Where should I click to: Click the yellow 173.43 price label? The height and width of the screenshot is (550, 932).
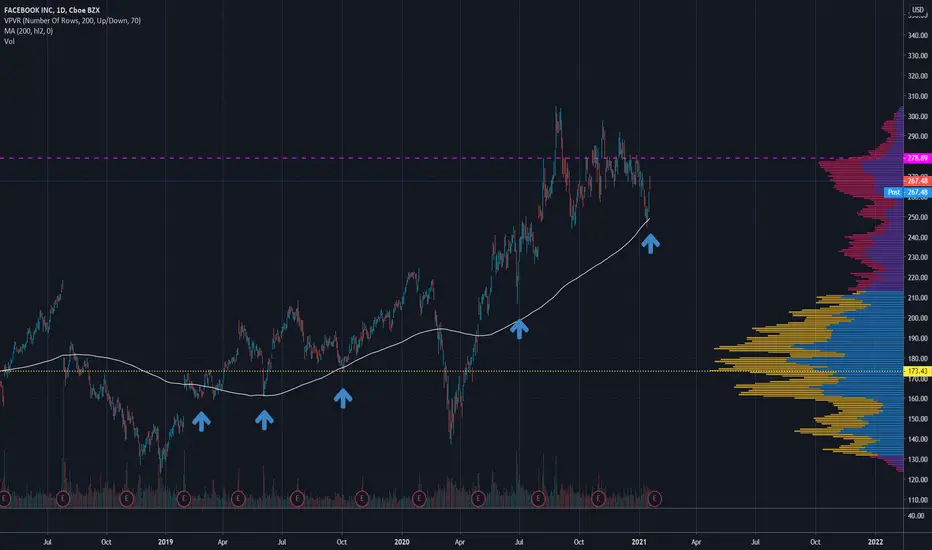[917, 371]
